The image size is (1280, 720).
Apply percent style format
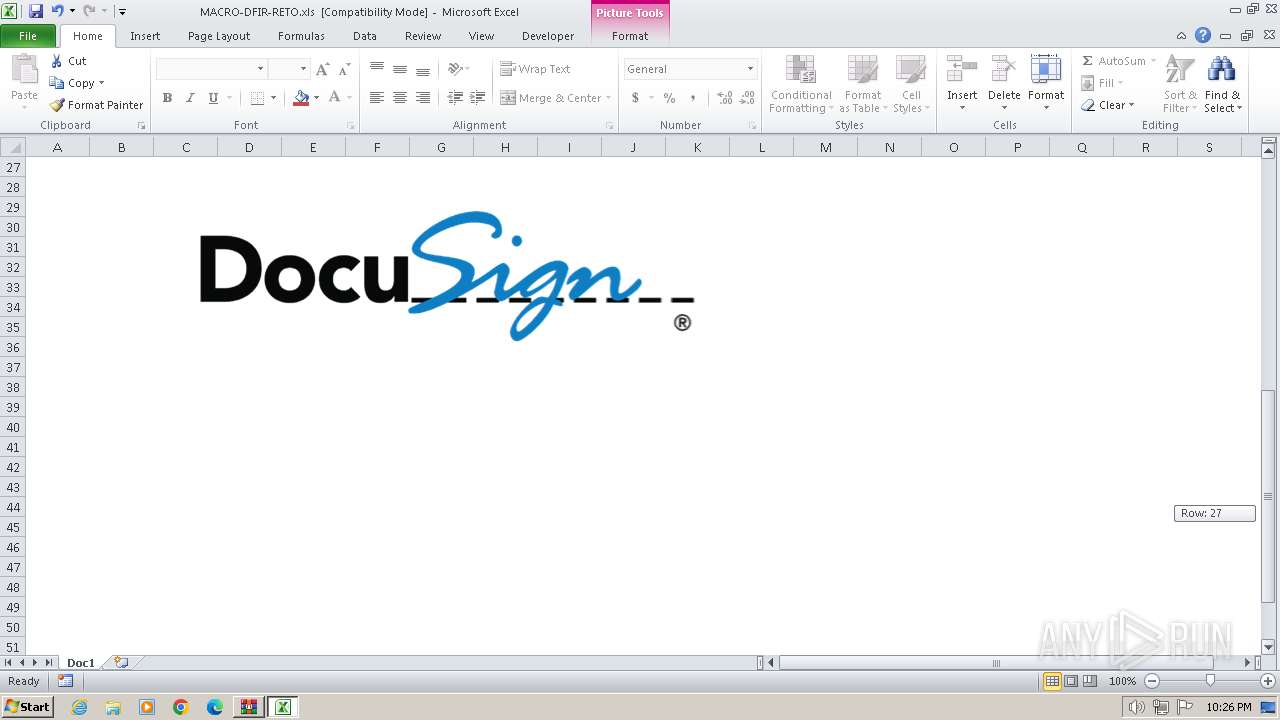coord(669,98)
